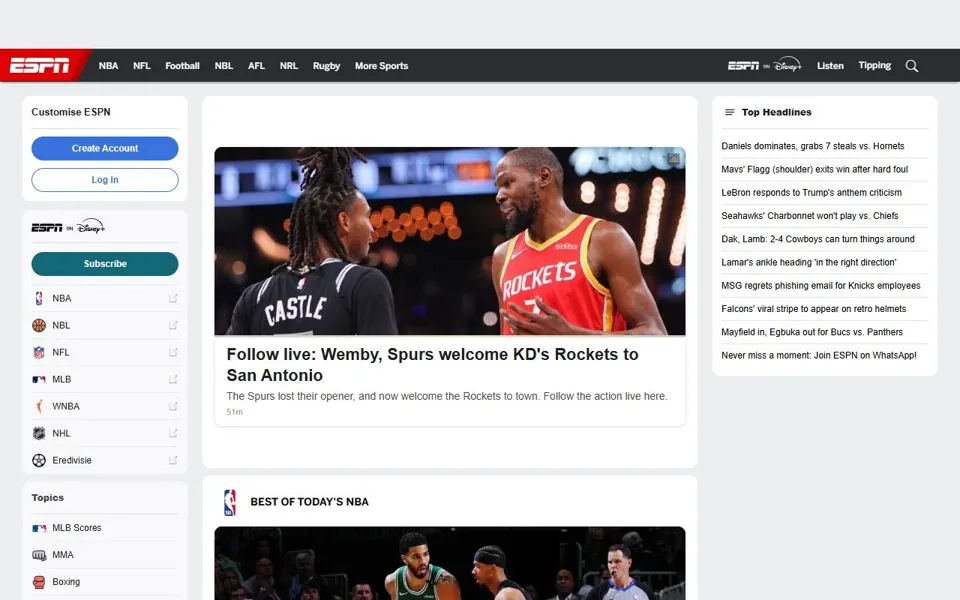This screenshot has width=960, height=600.
Task: Click the Spurs lost their opener description
Action: tap(447, 396)
